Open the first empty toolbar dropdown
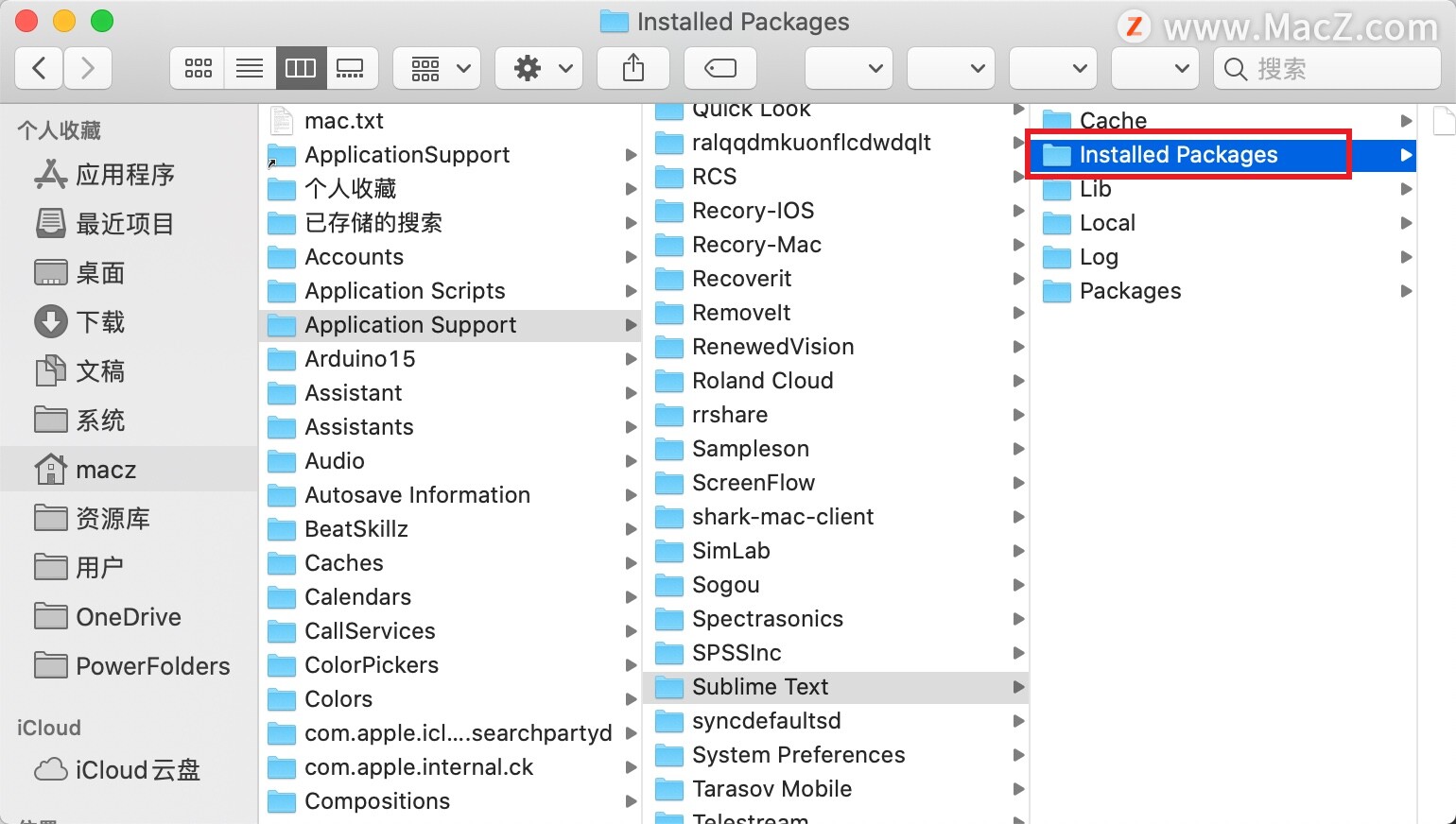The image size is (1456, 824). click(849, 68)
